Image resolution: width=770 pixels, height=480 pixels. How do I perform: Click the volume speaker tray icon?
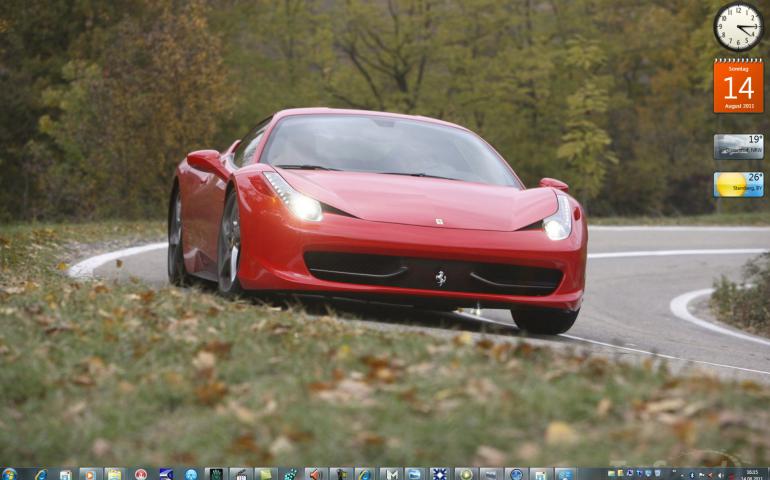coord(720,476)
